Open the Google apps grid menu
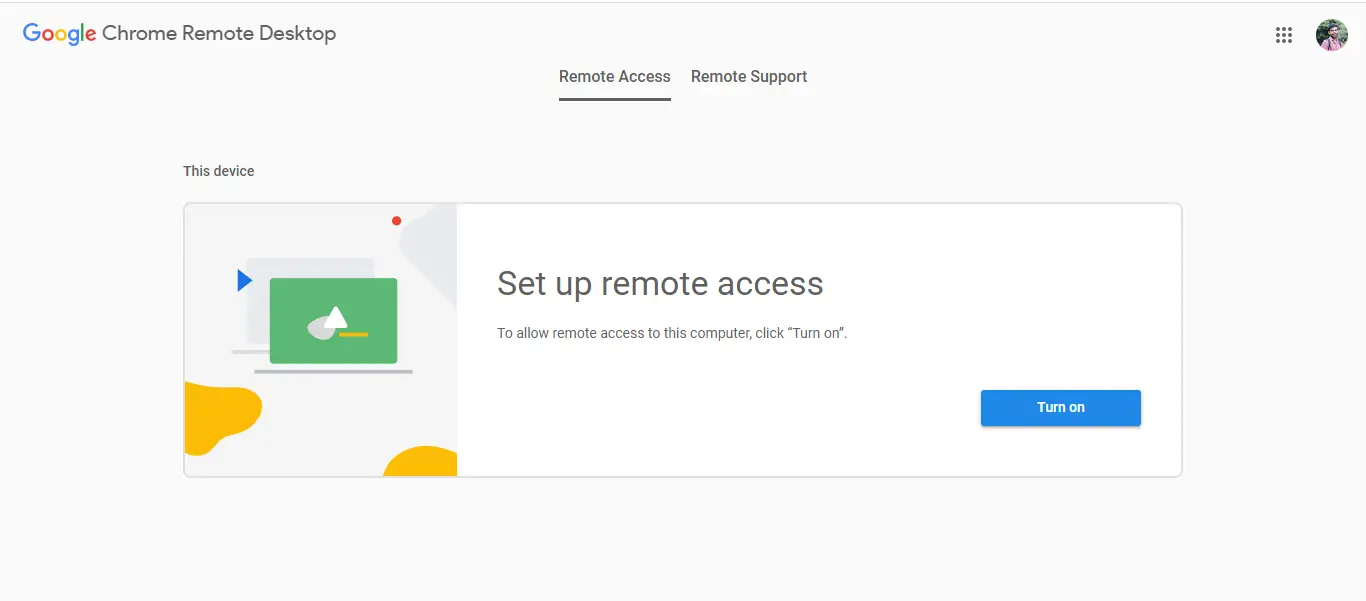1366x601 pixels. (1284, 35)
